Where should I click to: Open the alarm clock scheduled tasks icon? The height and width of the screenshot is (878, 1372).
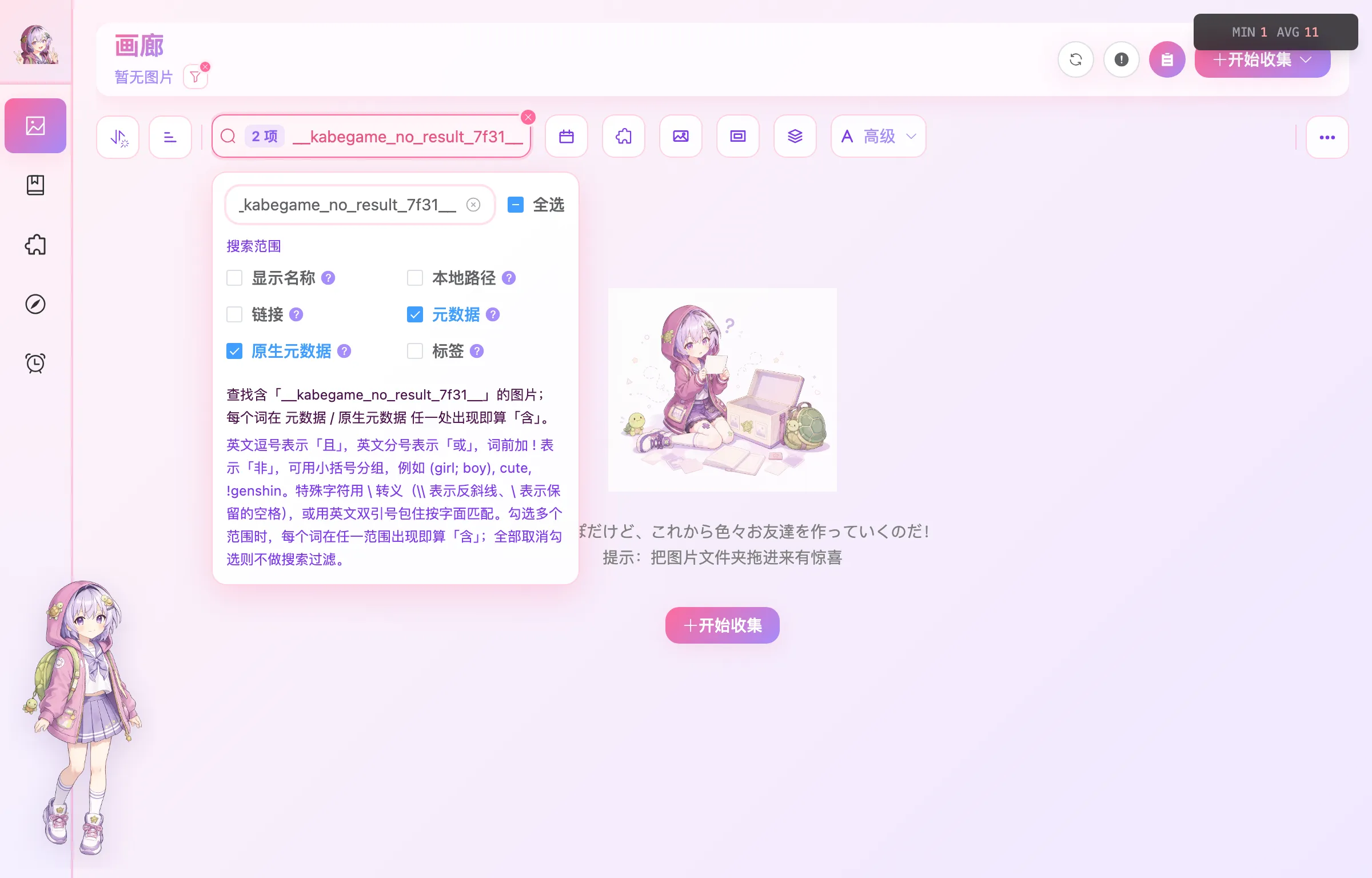35,363
